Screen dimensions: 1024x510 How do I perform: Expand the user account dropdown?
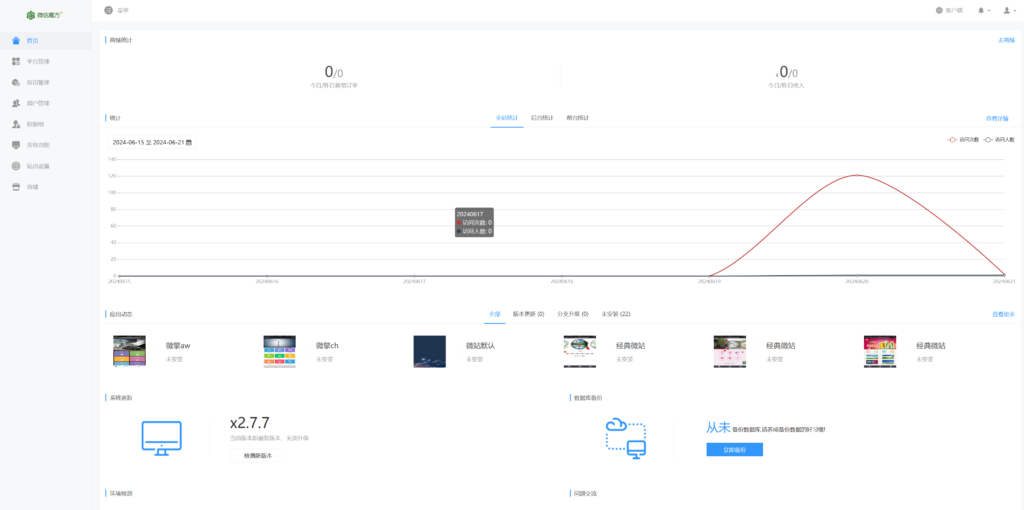click(1008, 10)
